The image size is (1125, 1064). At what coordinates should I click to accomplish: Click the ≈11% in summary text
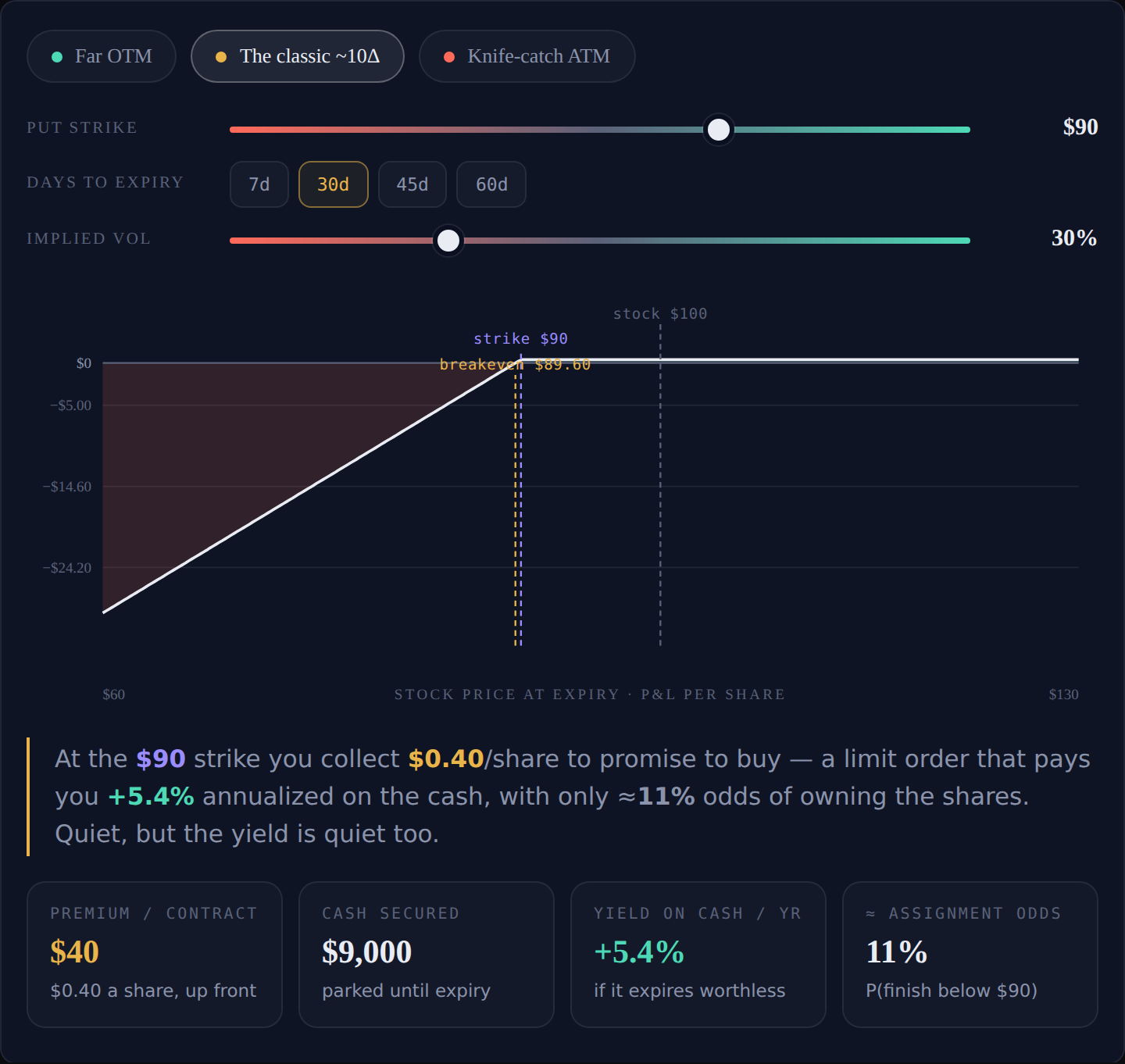click(x=656, y=796)
